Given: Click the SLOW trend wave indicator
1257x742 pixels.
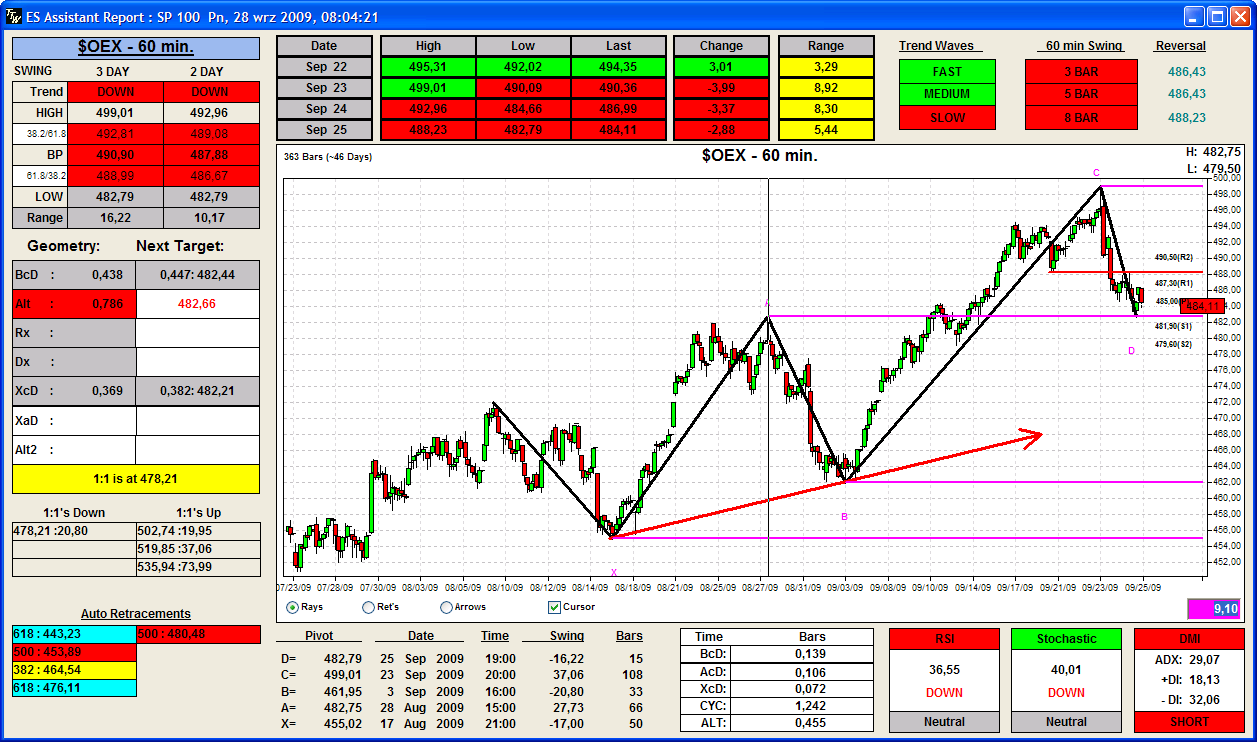Looking at the screenshot, I should click(x=947, y=117).
